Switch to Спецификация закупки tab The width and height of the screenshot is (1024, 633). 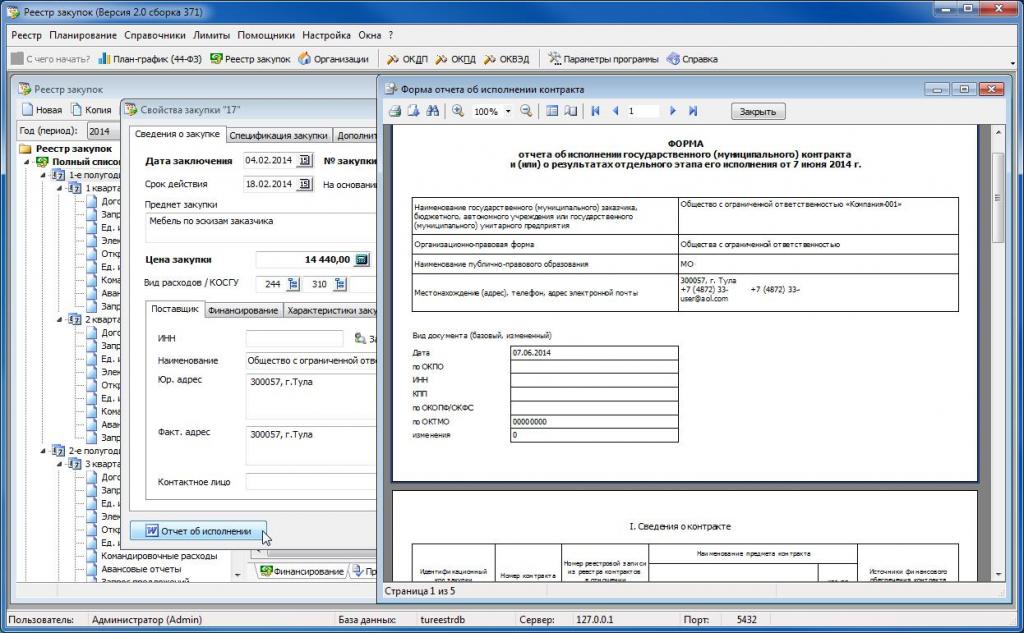pyautogui.click(x=279, y=136)
